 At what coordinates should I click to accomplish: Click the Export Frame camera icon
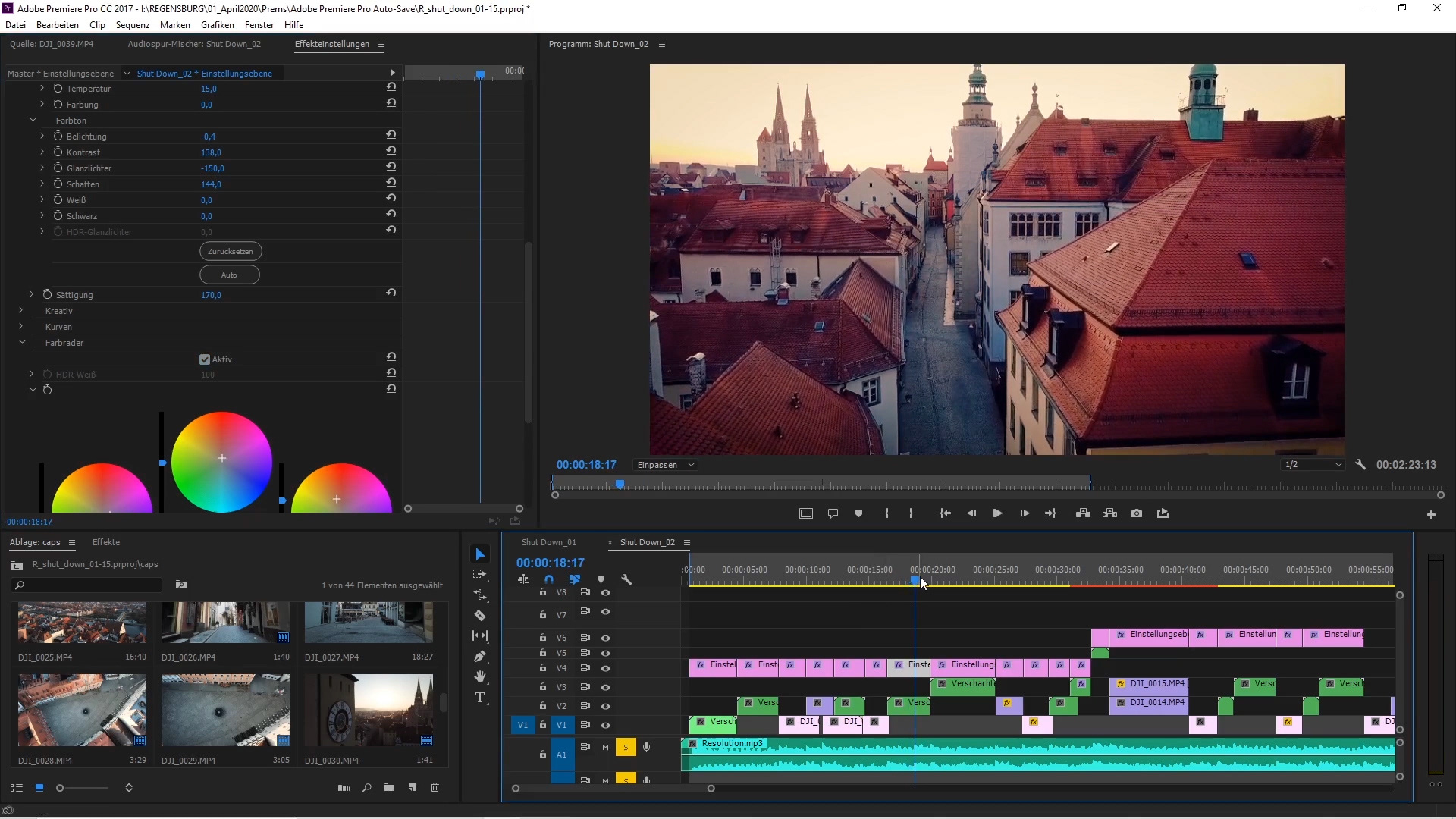[1137, 513]
